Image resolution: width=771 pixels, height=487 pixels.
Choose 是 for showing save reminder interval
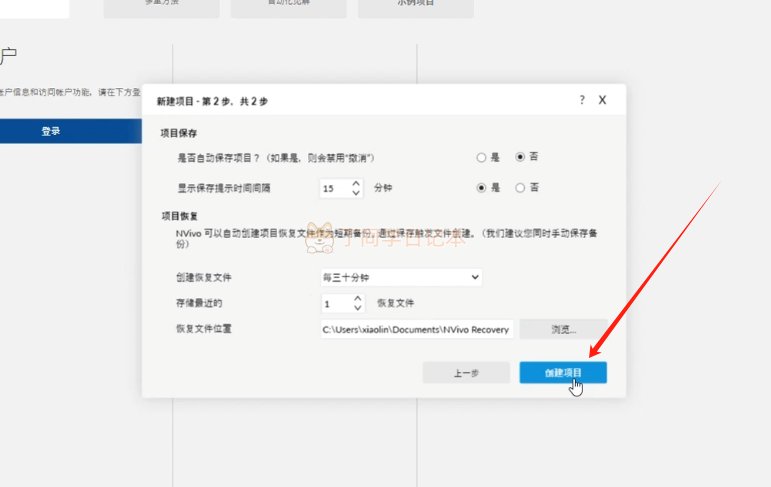click(x=482, y=187)
